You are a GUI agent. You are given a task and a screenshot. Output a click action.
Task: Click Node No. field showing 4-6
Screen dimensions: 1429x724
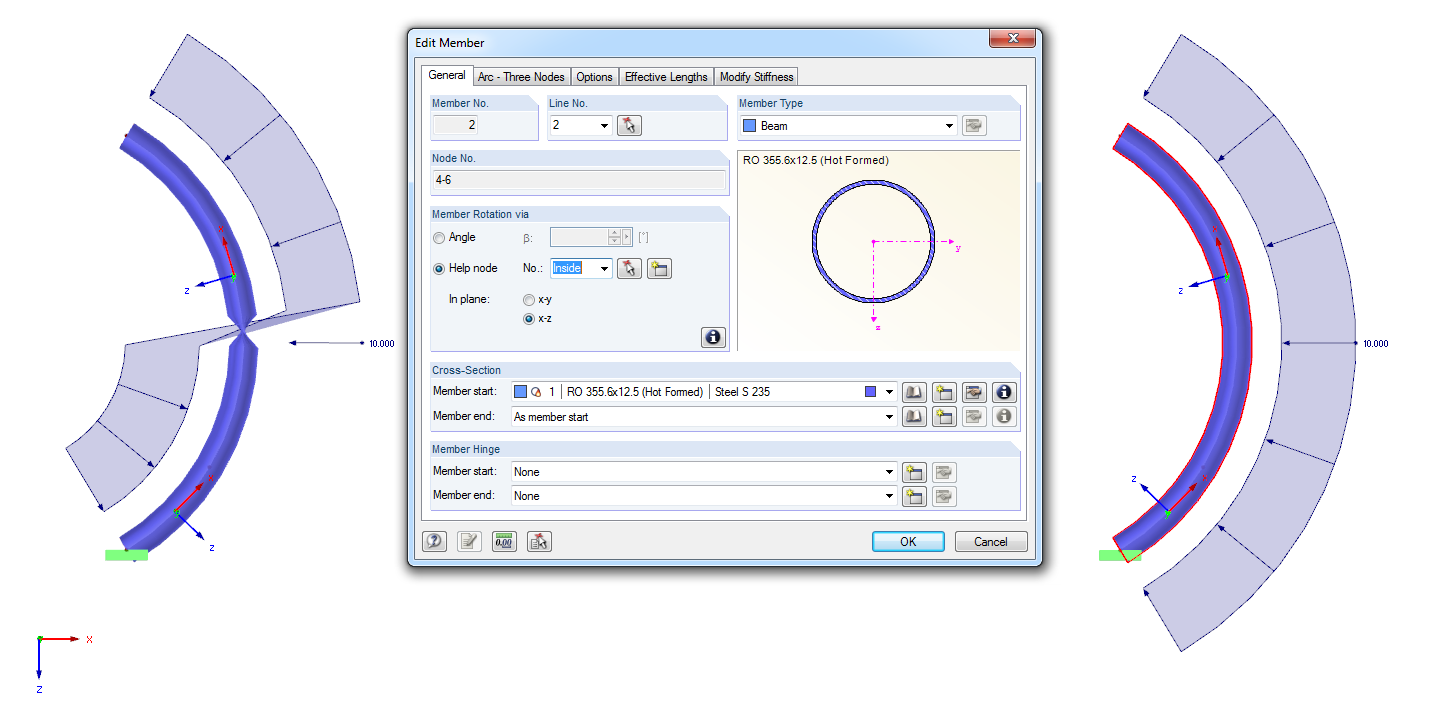[x=579, y=180]
